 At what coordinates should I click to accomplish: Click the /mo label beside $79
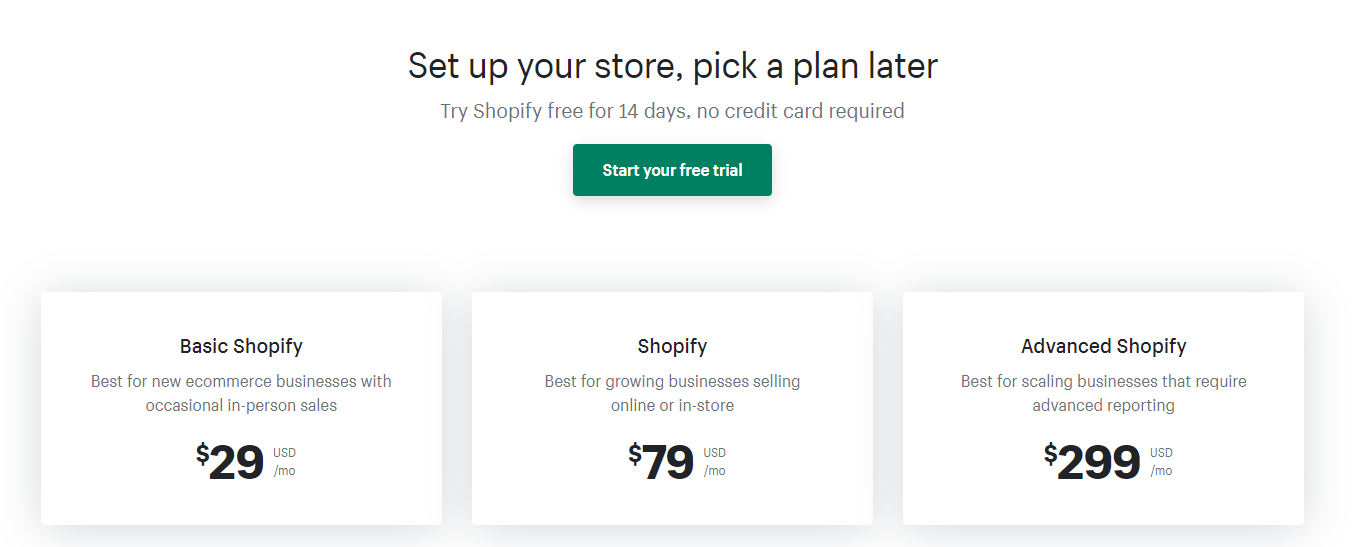714,471
